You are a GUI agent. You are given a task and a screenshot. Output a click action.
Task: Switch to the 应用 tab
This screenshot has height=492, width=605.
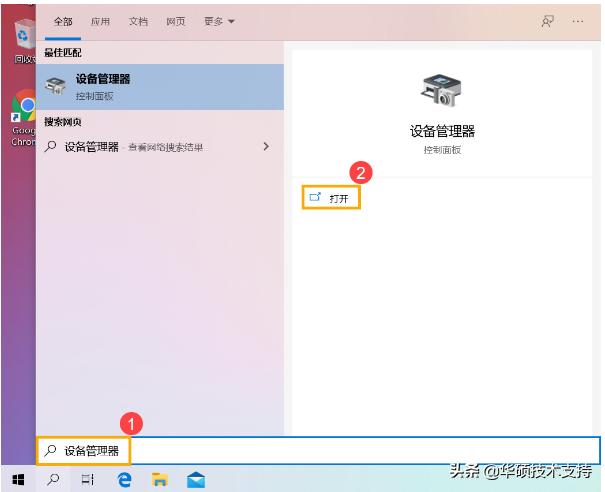[x=100, y=21]
